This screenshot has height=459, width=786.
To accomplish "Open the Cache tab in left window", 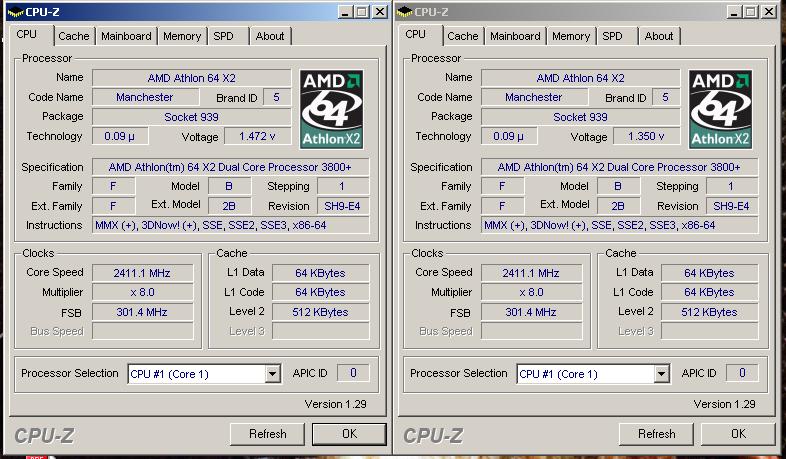I will (x=74, y=36).
